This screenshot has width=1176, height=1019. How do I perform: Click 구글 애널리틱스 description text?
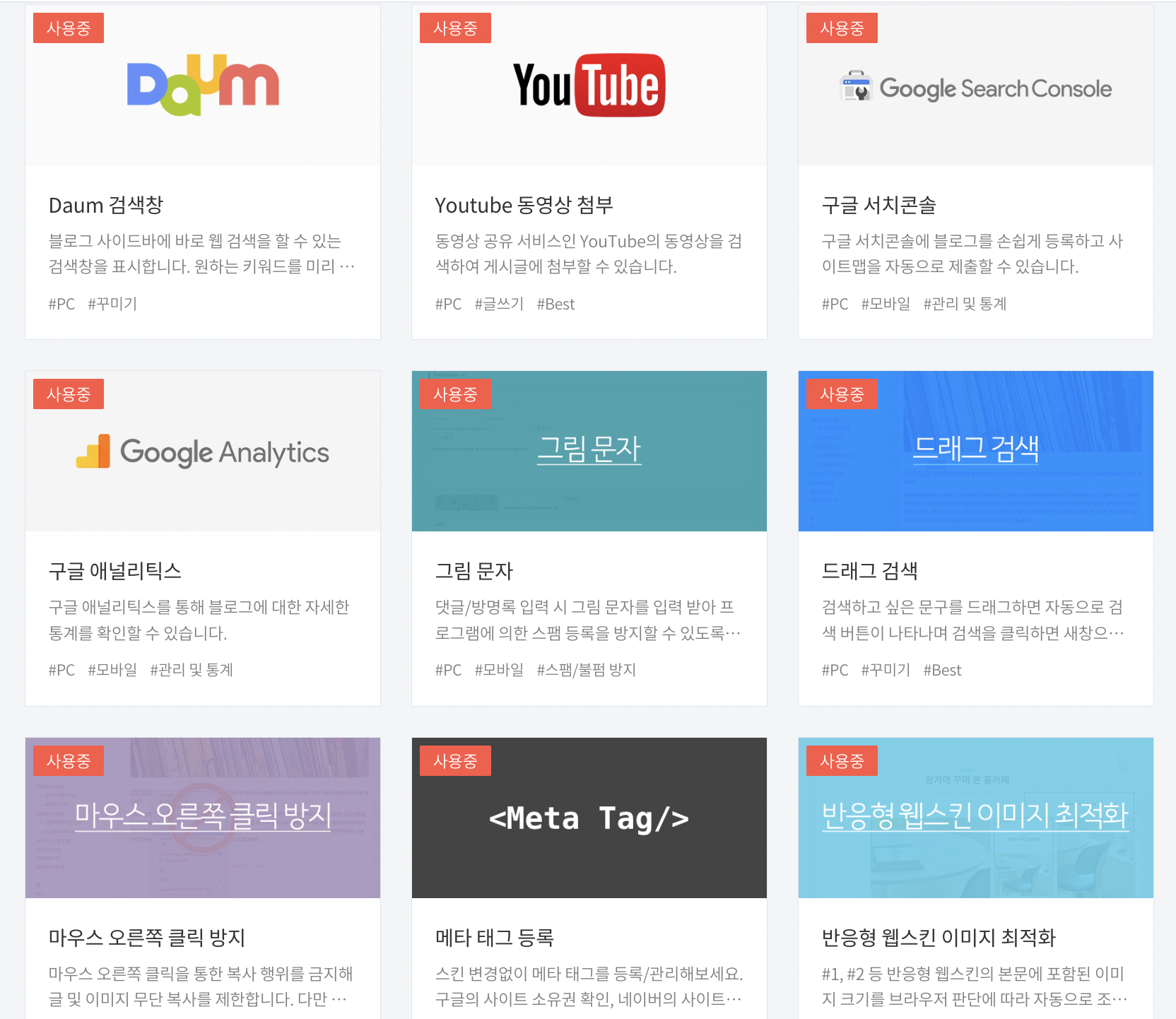pyautogui.click(x=199, y=620)
